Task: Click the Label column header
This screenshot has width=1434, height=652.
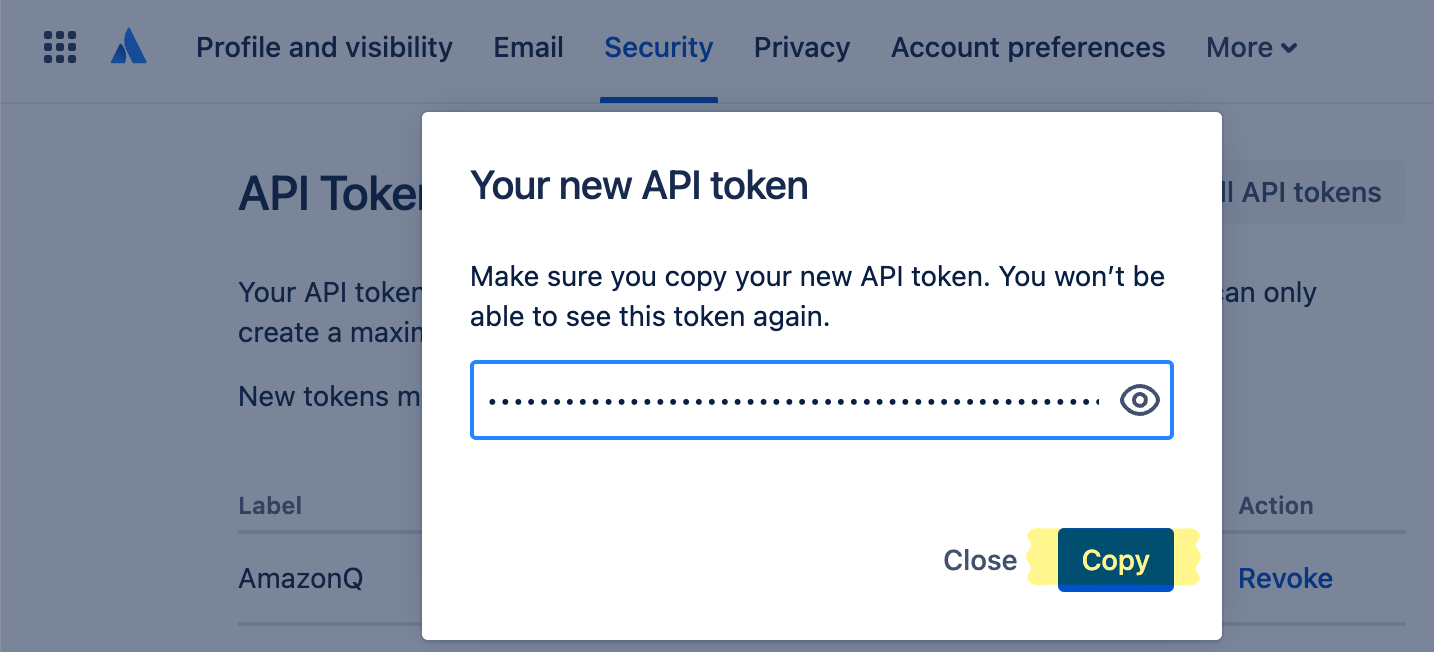Action: (x=270, y=506)
